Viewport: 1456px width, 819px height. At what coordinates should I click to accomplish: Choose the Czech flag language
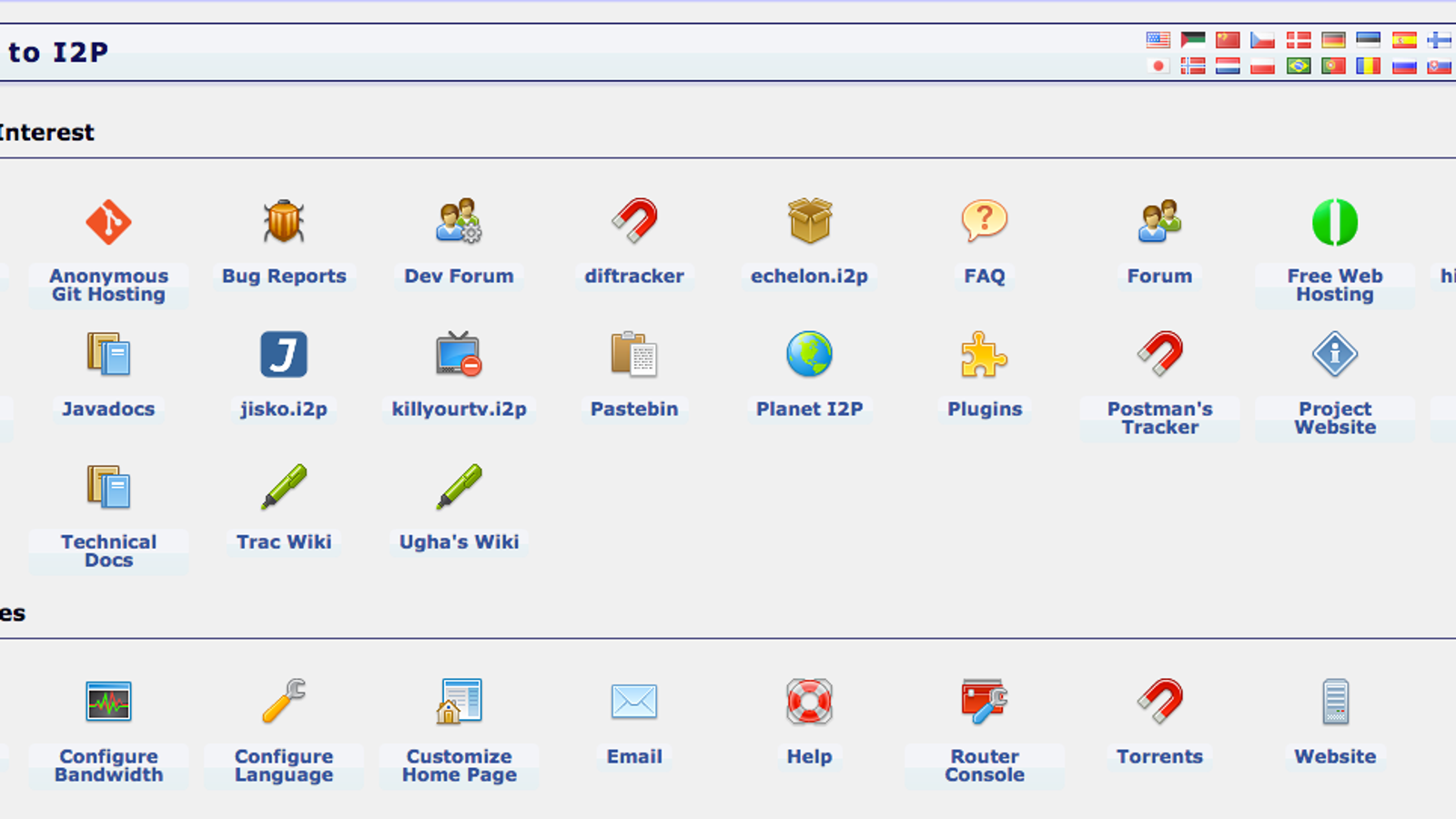pyautogui.click(x=1262, y=40)
